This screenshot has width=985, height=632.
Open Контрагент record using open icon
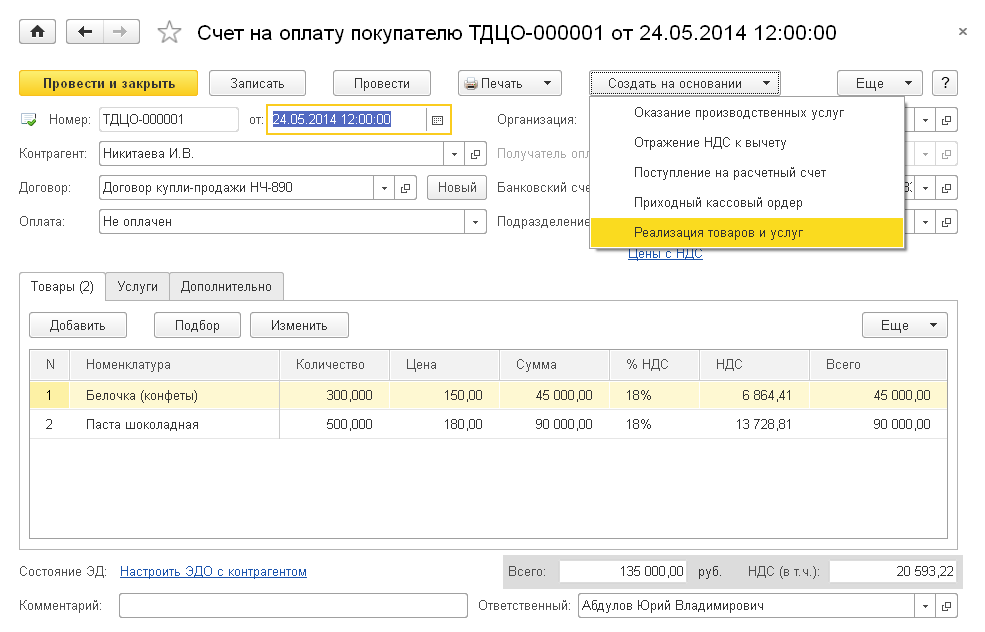coord(477,154)
